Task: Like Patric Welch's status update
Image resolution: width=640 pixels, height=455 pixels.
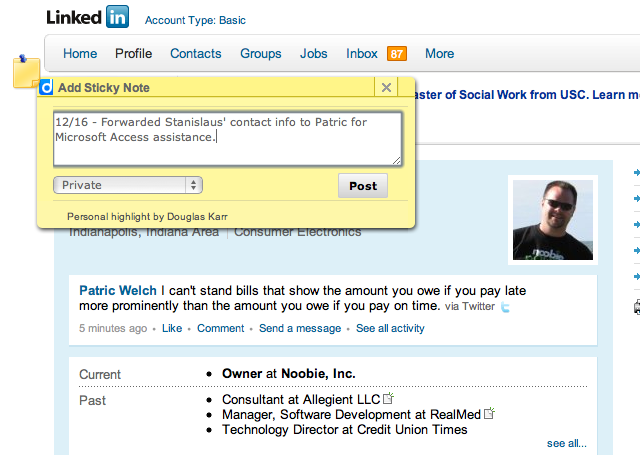Action: (172, 328)
